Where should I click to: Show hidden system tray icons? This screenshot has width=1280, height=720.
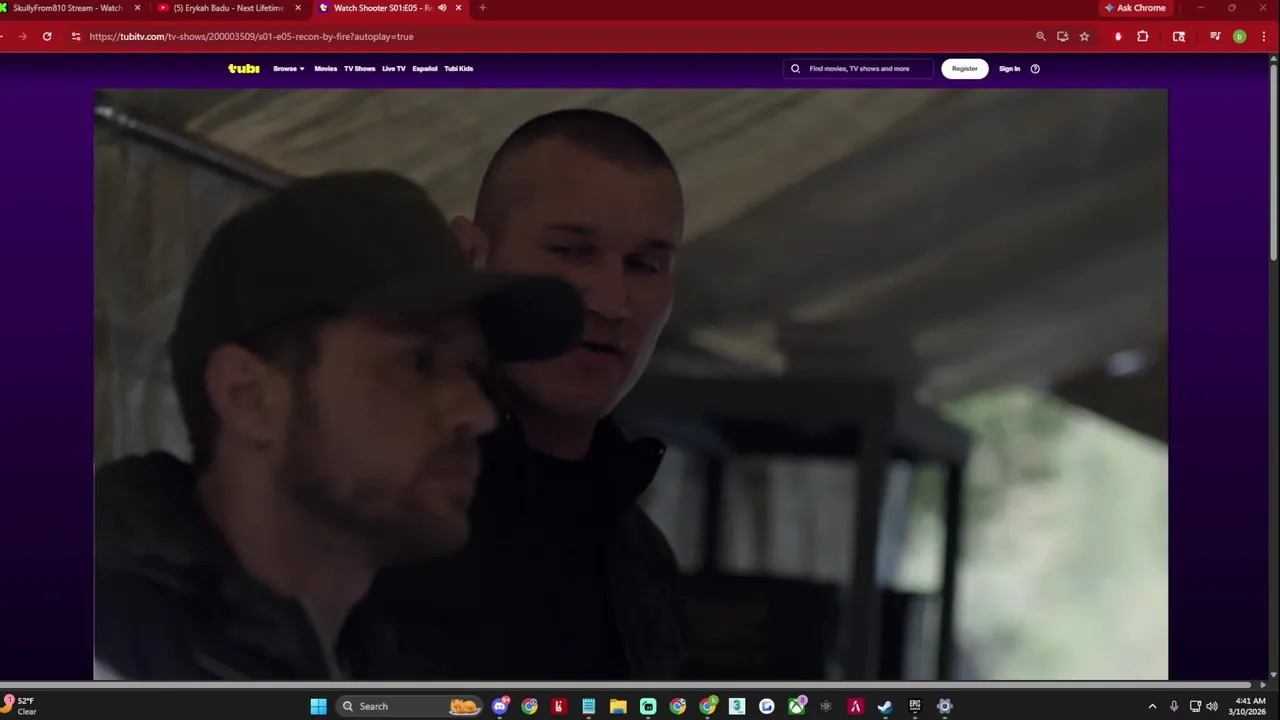(1152, 706)
